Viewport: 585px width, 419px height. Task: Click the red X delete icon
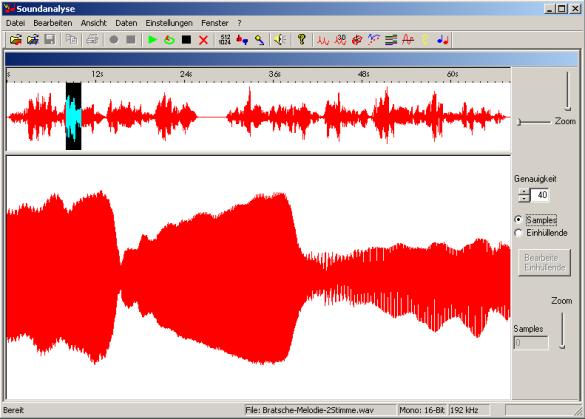point(203,40)
